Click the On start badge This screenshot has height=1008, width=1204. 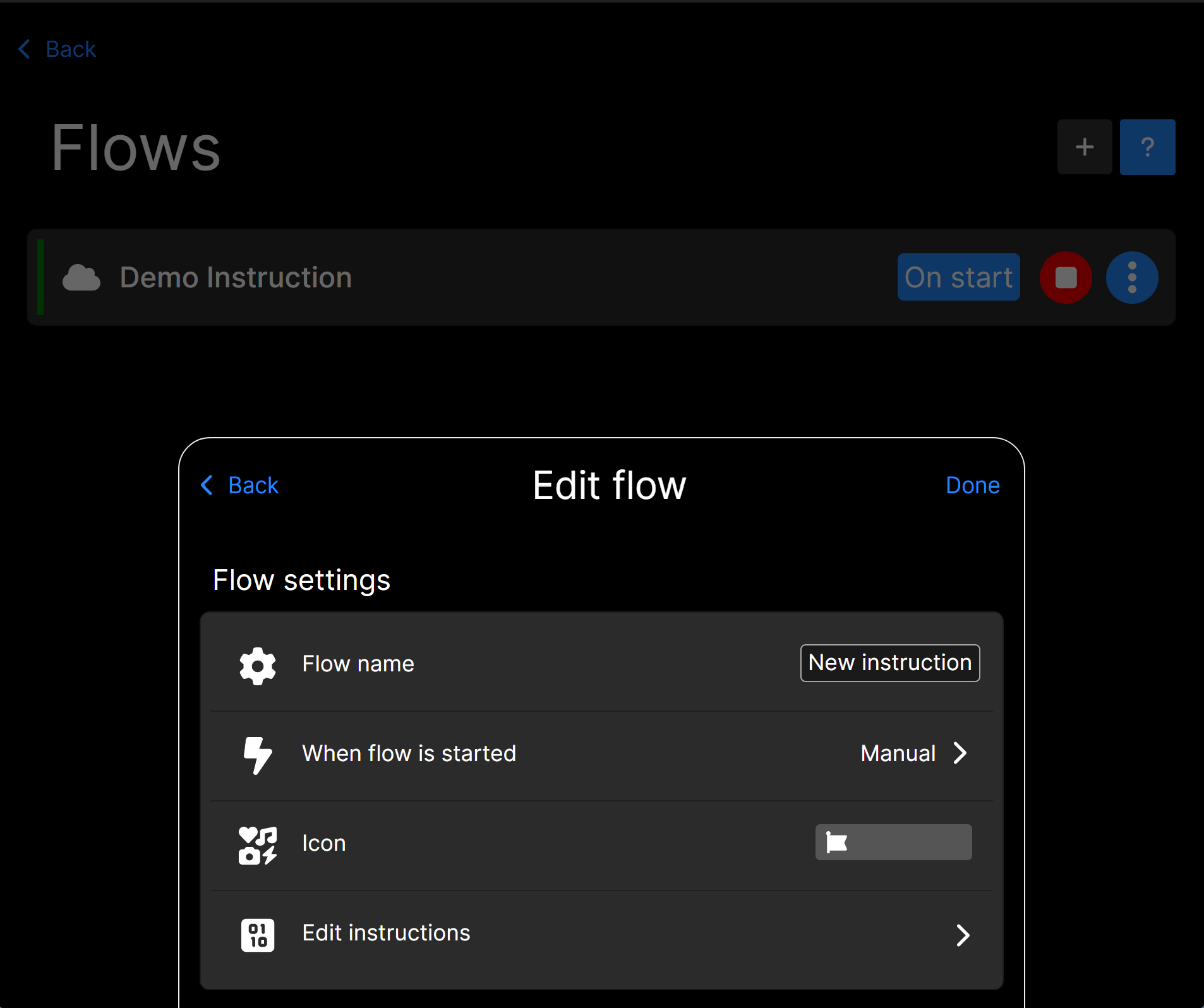958,277
